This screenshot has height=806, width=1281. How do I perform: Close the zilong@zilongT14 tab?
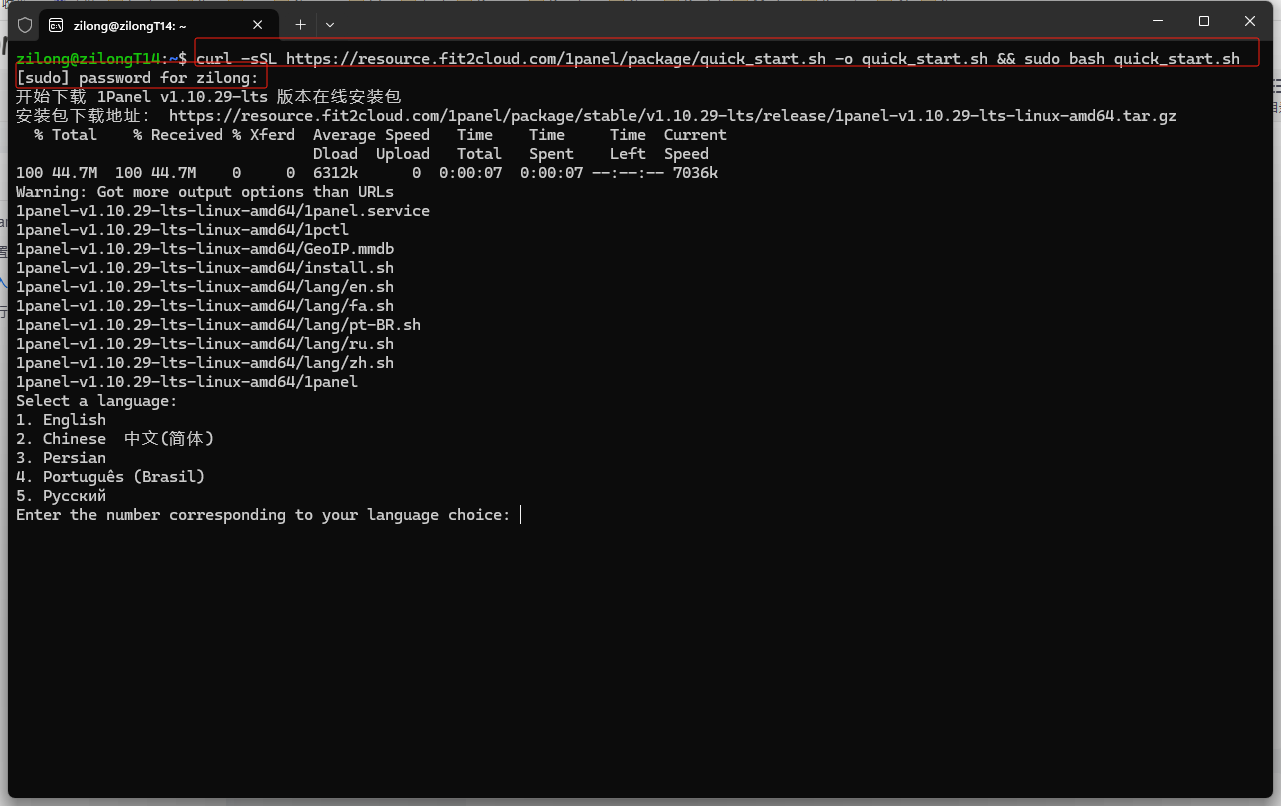click(258, 25)
